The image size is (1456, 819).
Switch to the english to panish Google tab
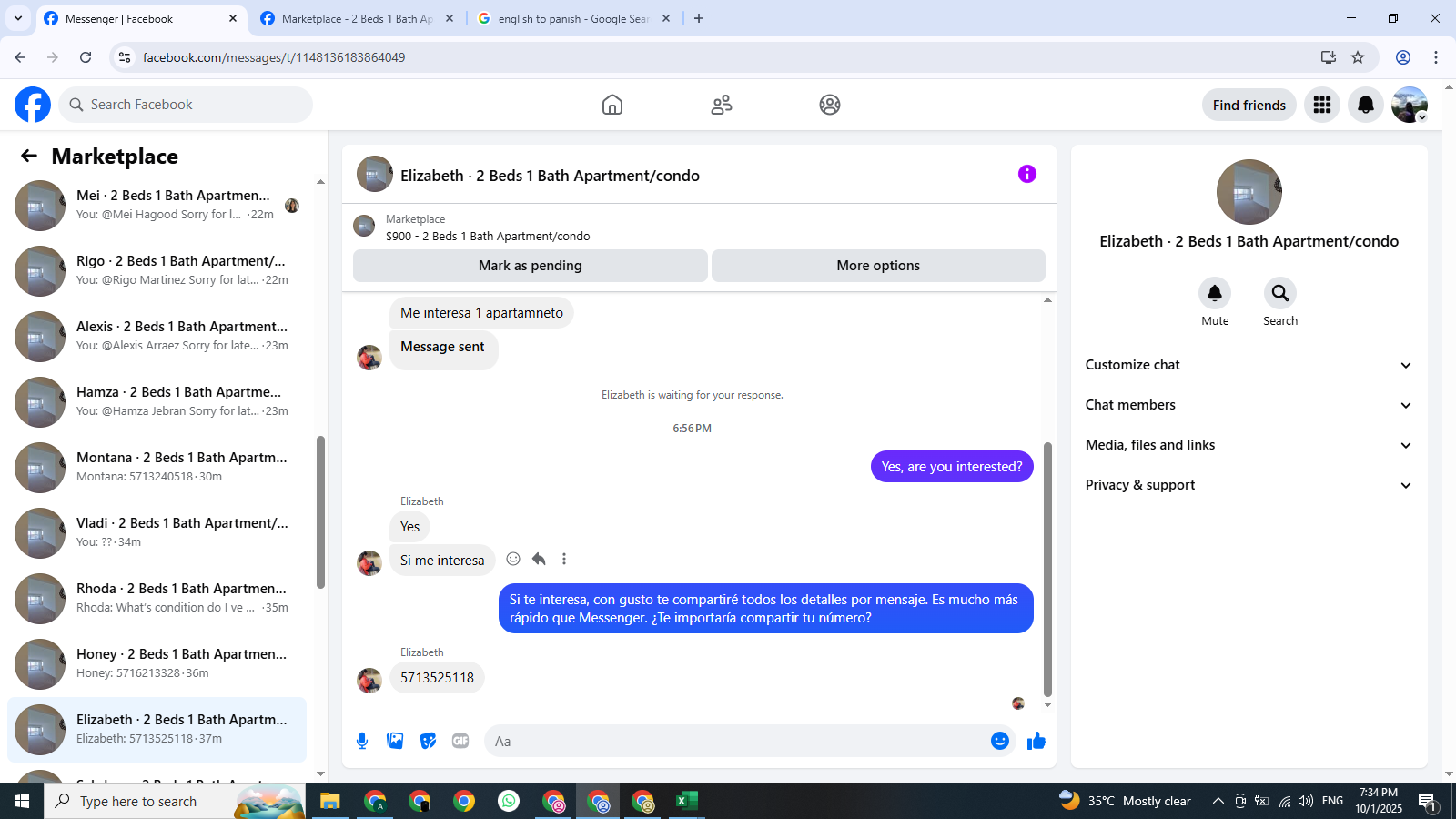click(x=573, y=18)
